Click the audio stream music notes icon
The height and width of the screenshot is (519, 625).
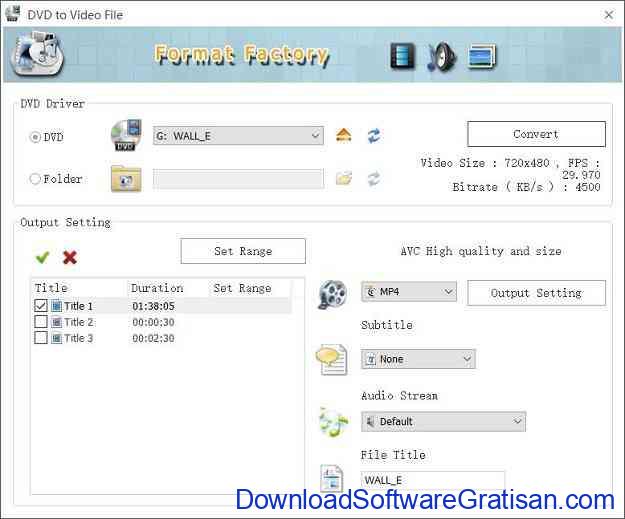point(333,422)
